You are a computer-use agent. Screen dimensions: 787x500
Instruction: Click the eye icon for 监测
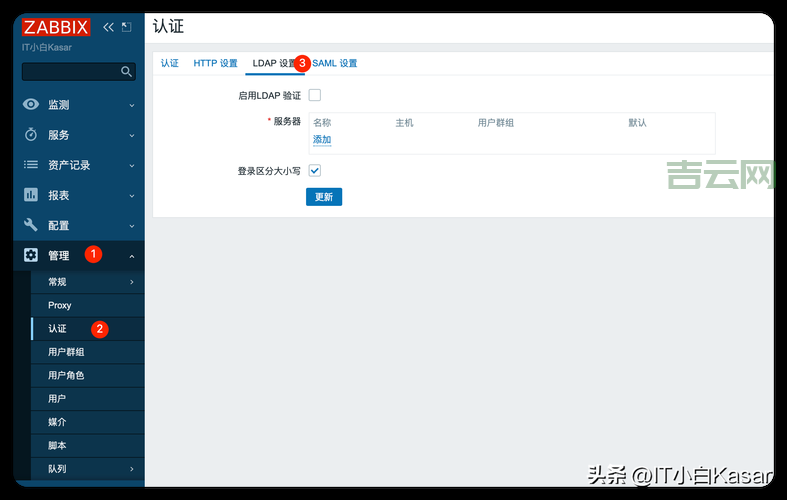[31, 104]
